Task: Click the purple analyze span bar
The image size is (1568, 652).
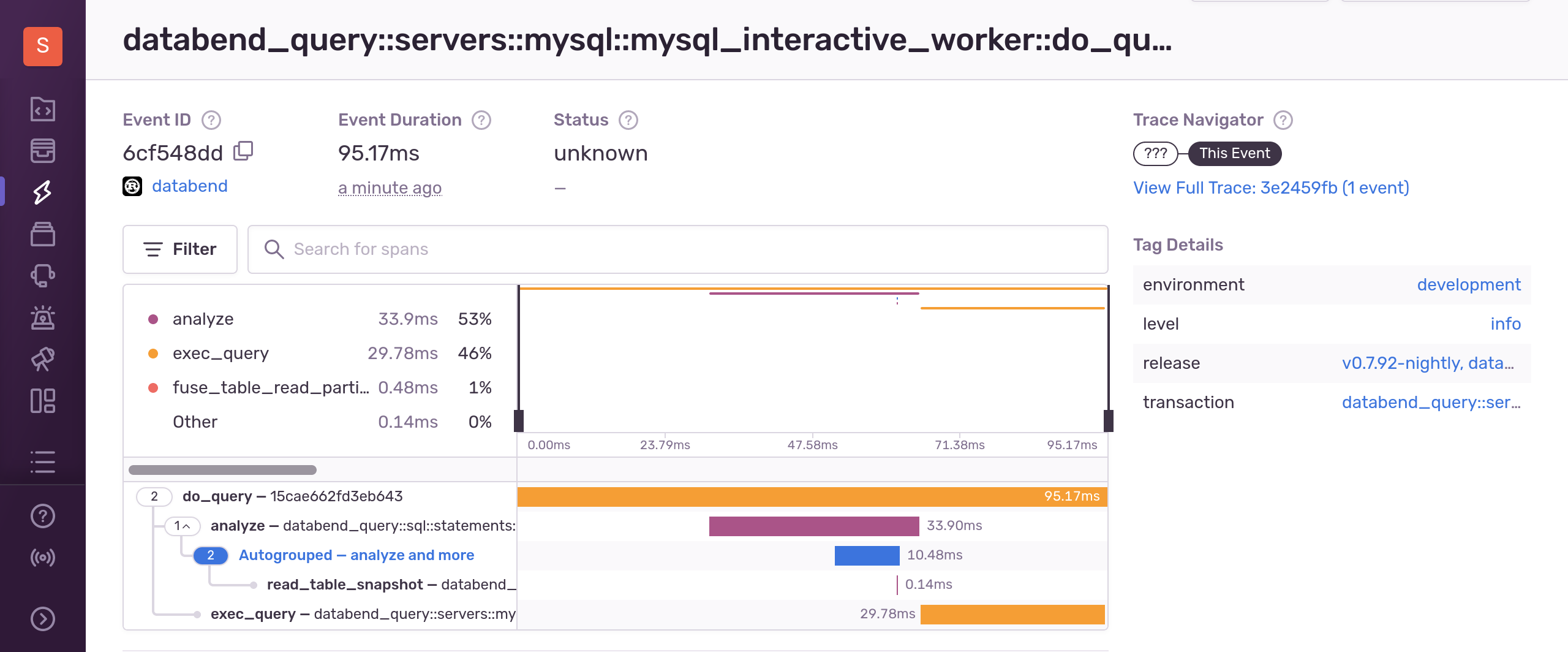Action: (813, 526)
